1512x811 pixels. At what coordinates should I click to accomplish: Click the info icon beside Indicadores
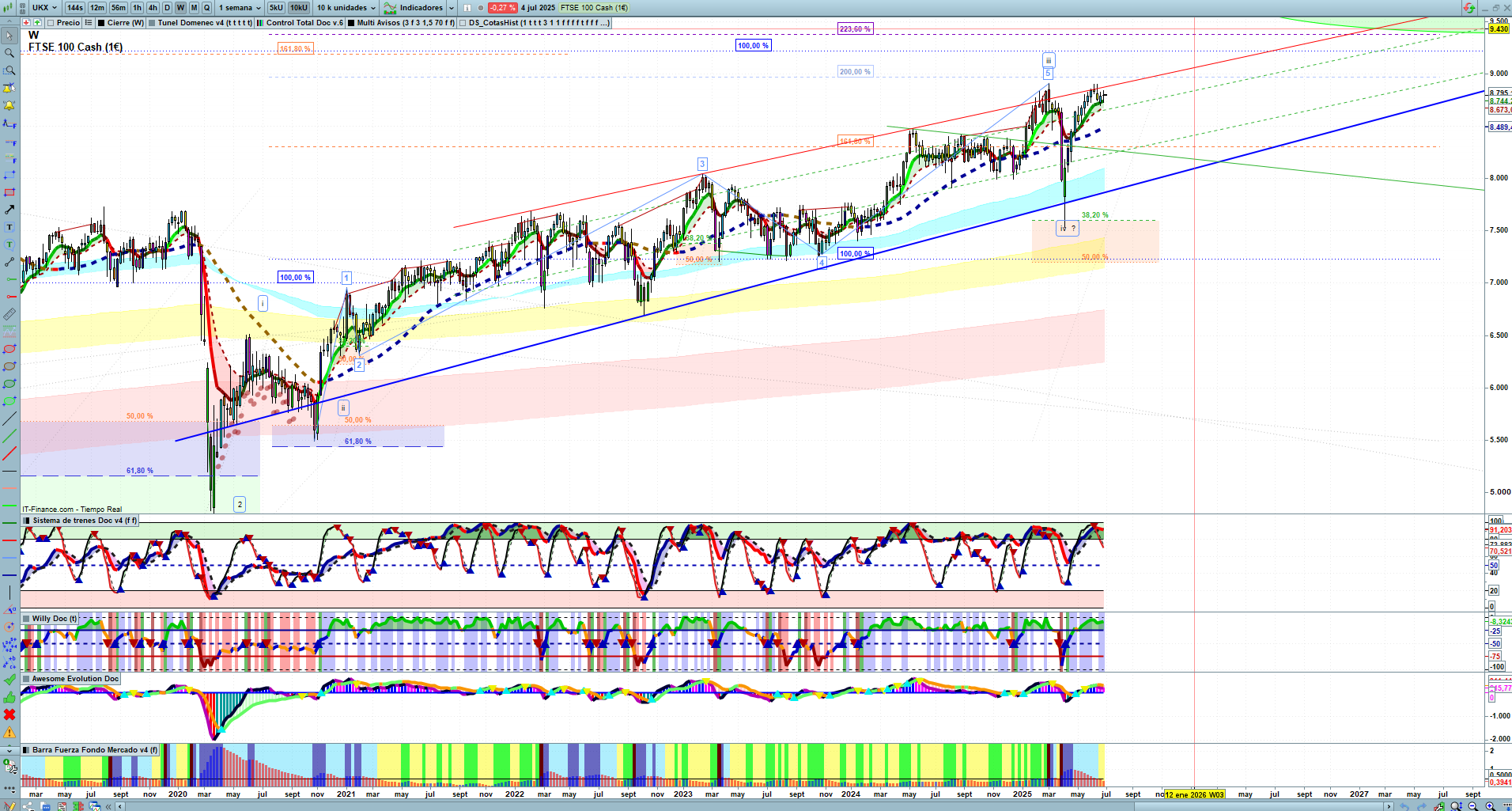[467, 8]
